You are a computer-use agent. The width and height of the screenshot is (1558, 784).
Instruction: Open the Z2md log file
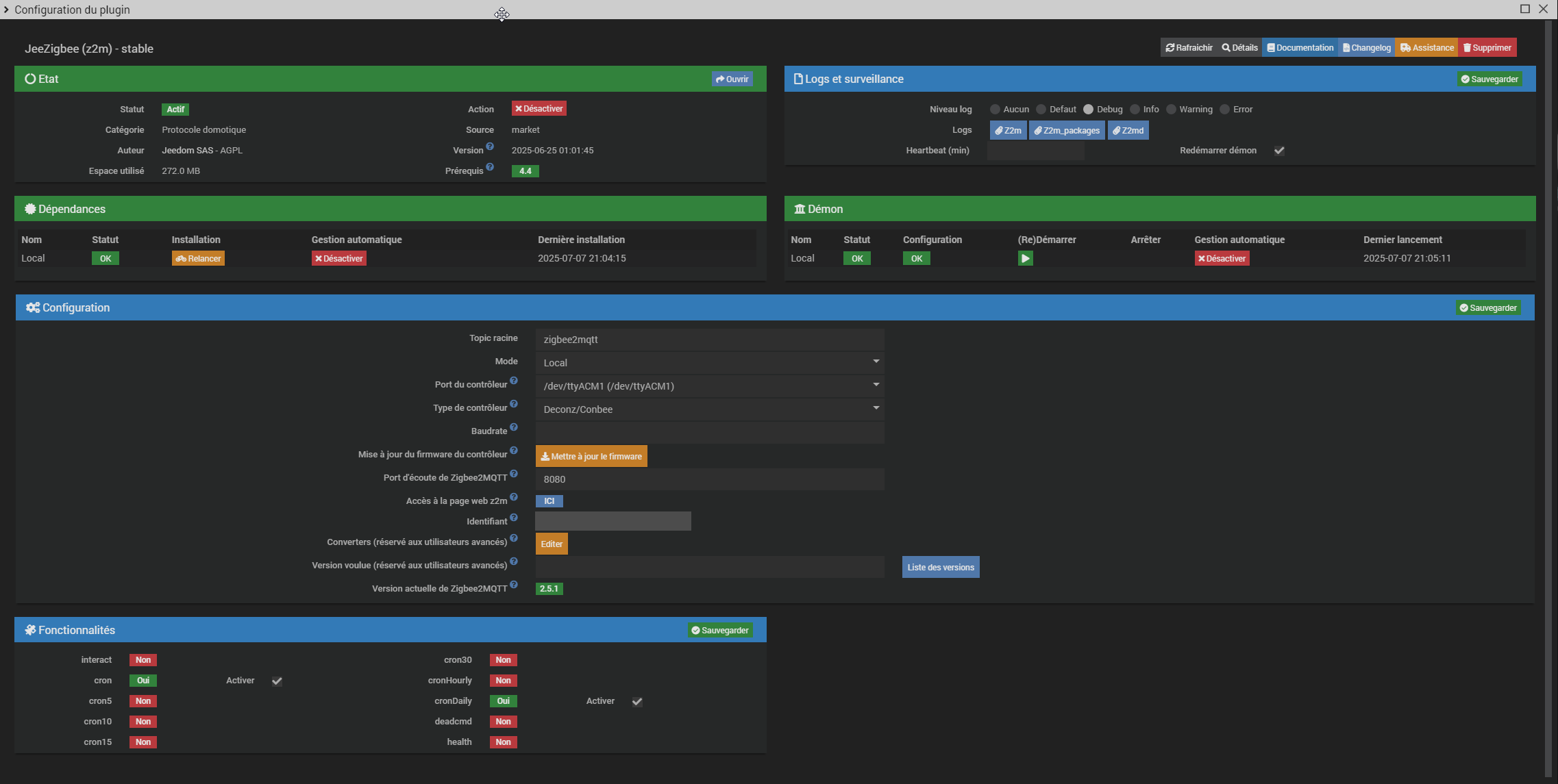click(x=1128, y=130)
